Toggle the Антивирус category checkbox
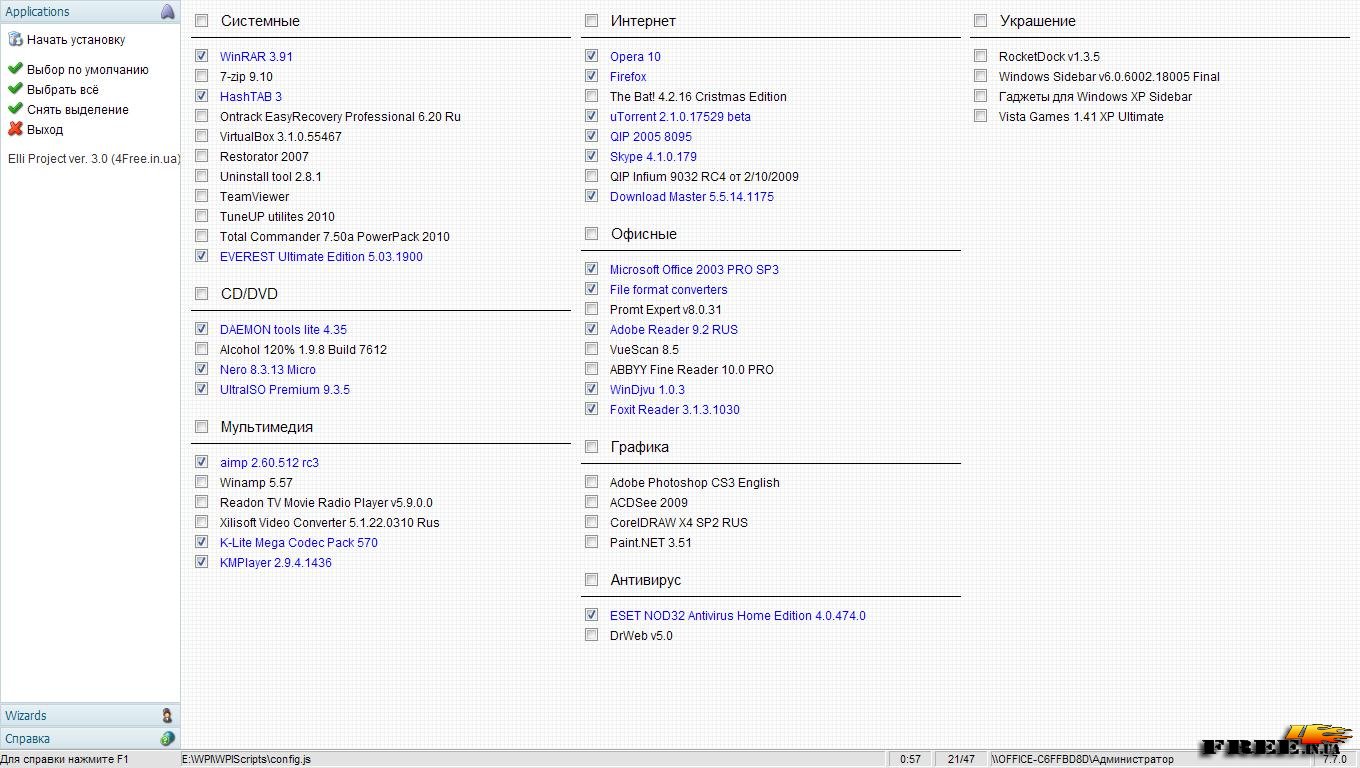Screen dimensions: 1360x768 tap(592, 579)
